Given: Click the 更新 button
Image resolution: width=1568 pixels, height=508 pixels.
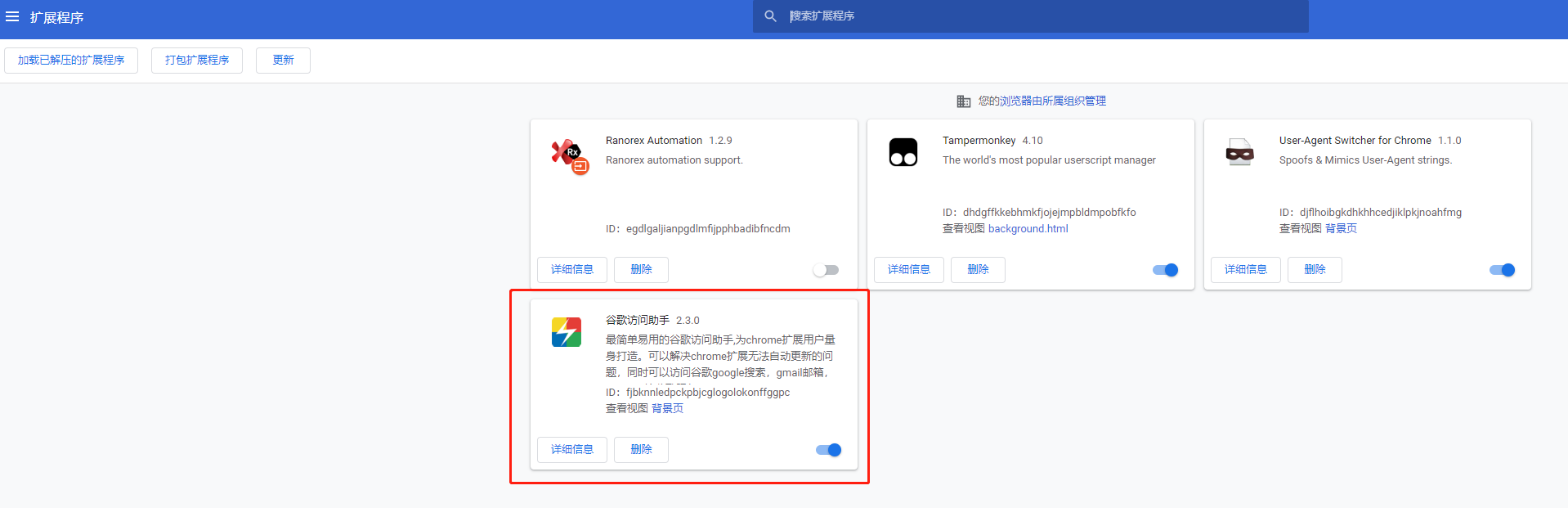Looking at the screenshot, I should click(283, 61).
